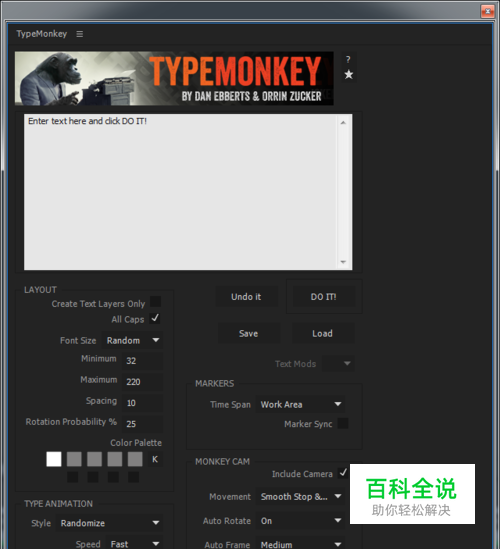Open the Style Randomize dropdown
Screen dimensions: 500x549
(x=109, y=523)
